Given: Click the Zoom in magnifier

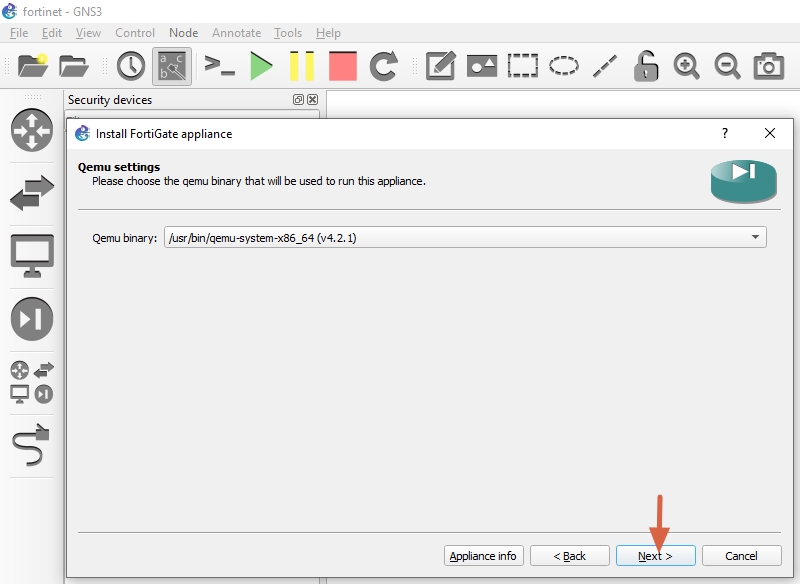Looking at the screenshot, I should pyautogui.click(x=686, y=66).
